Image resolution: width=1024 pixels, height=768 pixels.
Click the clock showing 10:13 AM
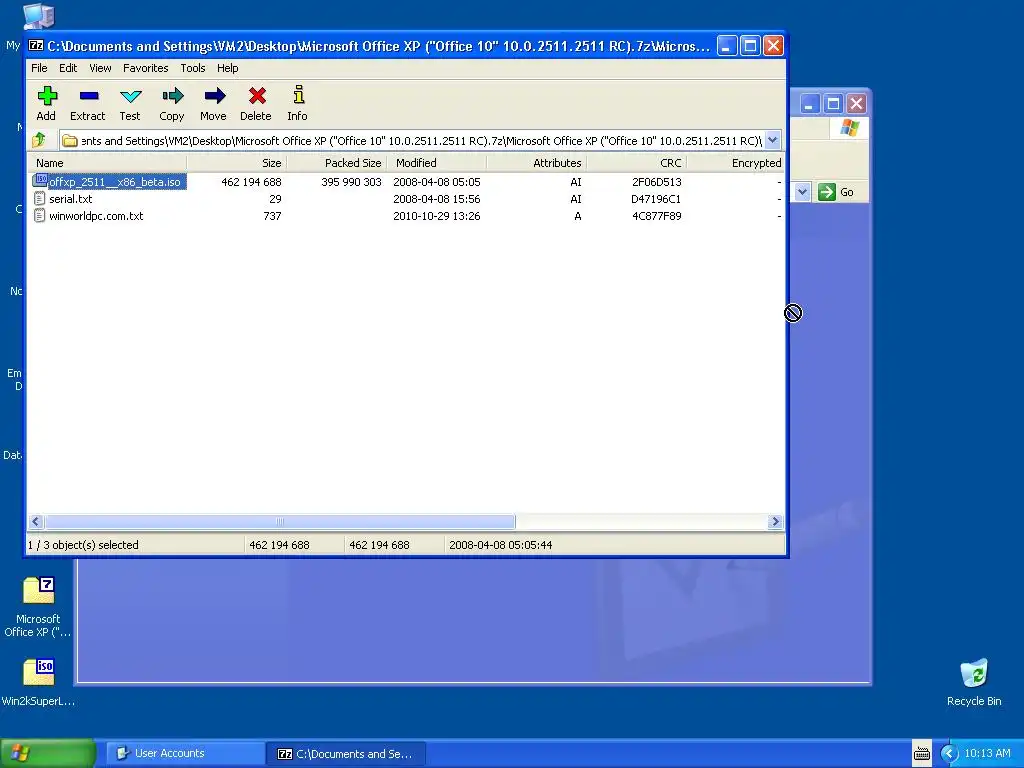[x=987, y=754]
